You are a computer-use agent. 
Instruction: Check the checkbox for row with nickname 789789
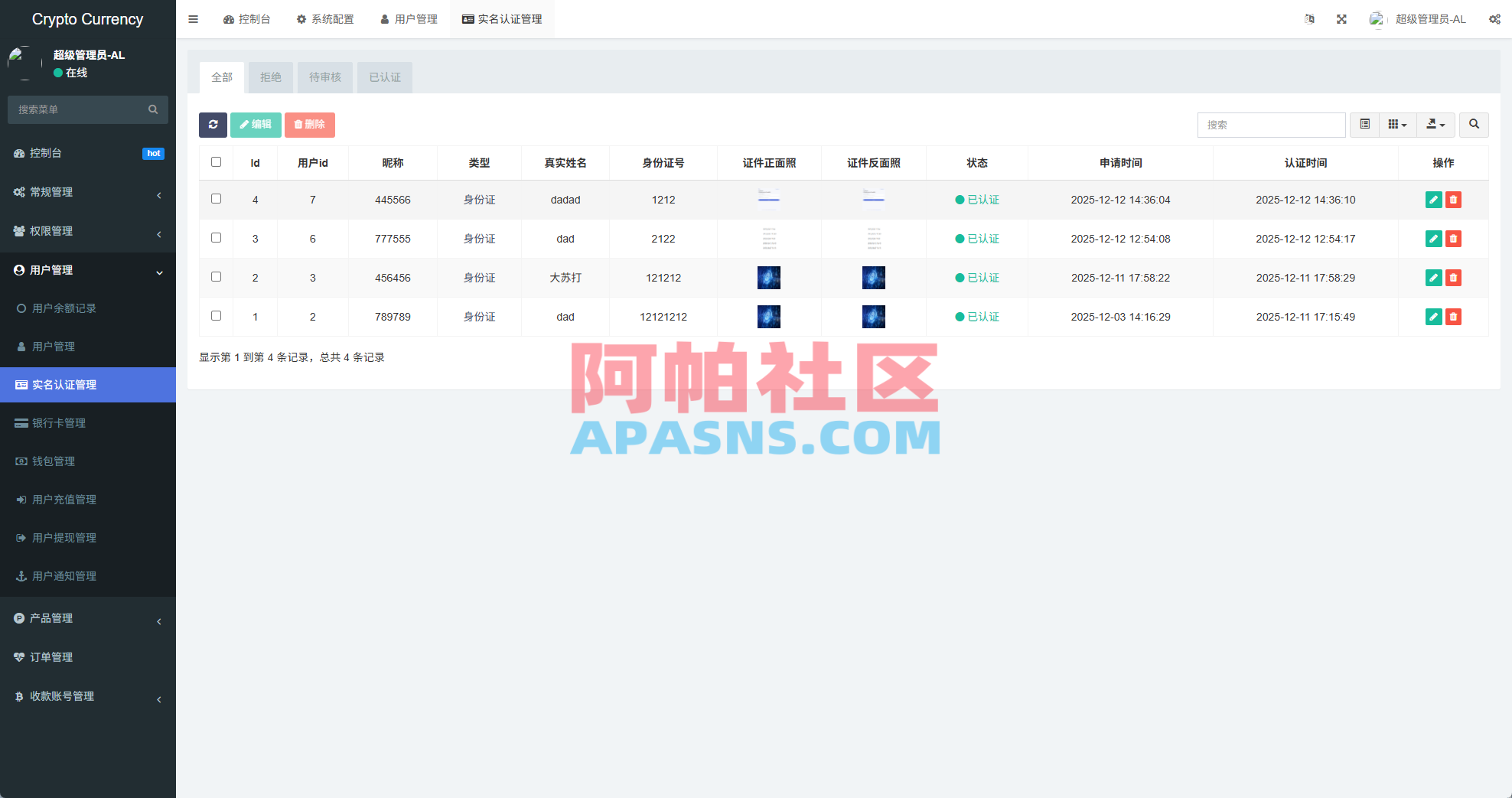point(216,316)
